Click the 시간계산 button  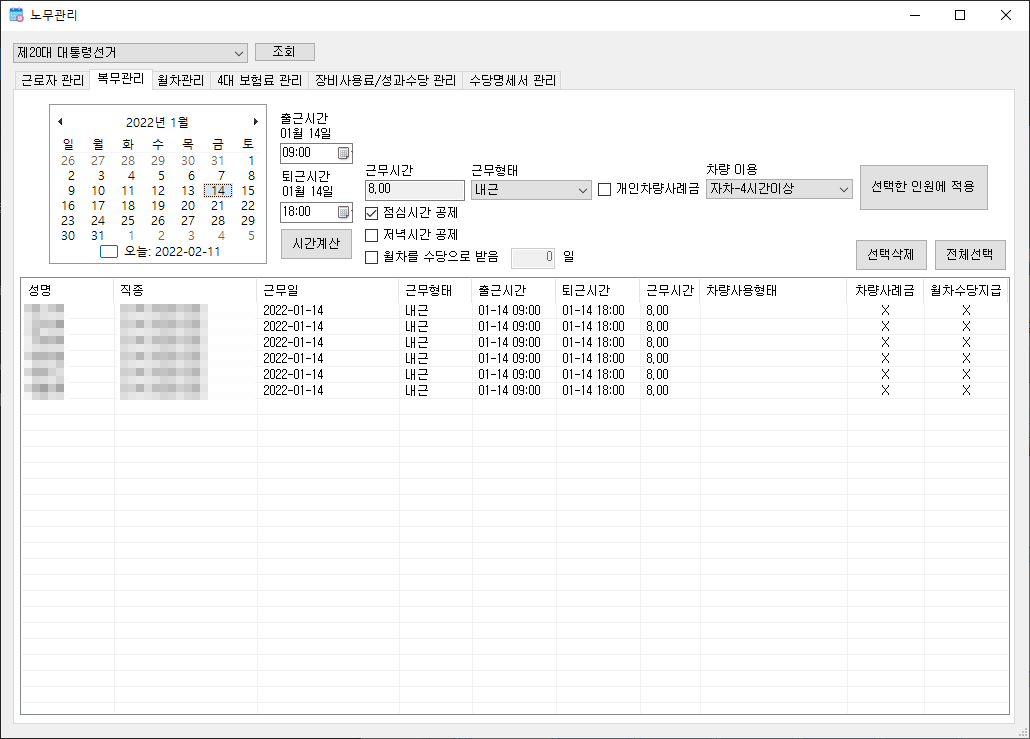pos(316,244)
